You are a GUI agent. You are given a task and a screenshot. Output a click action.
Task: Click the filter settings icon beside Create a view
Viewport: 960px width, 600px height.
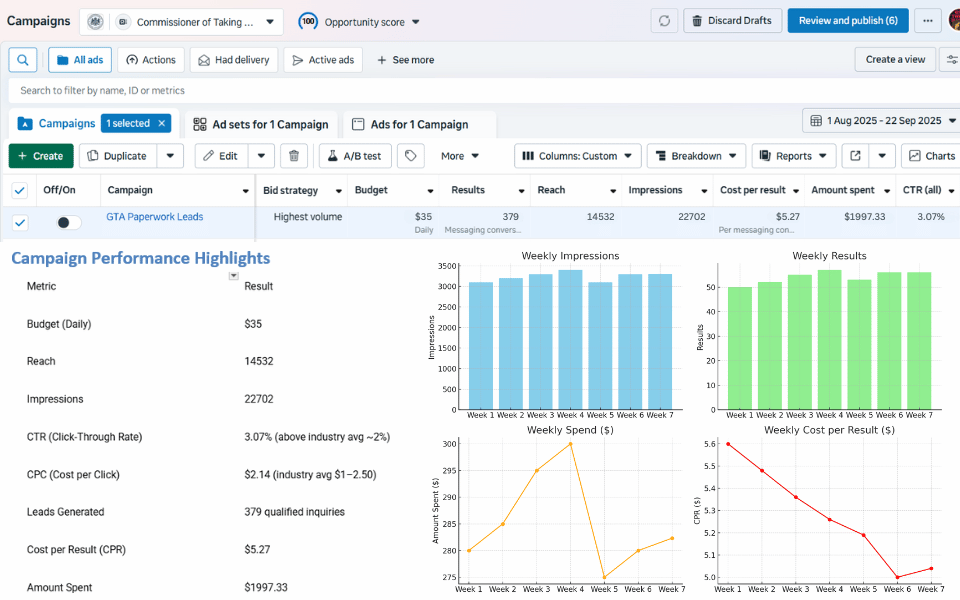click(951, 60)
